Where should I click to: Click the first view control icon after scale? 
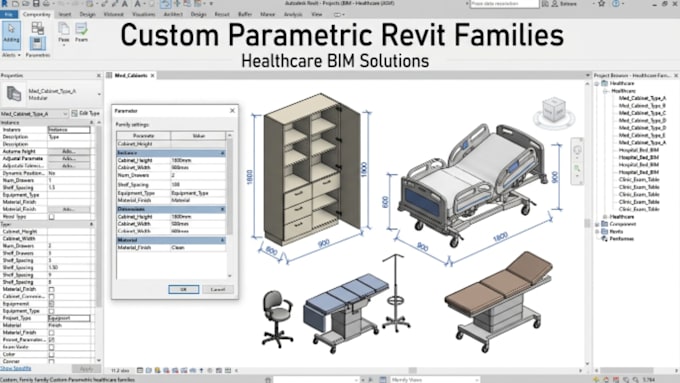click(x=140, y=370)
